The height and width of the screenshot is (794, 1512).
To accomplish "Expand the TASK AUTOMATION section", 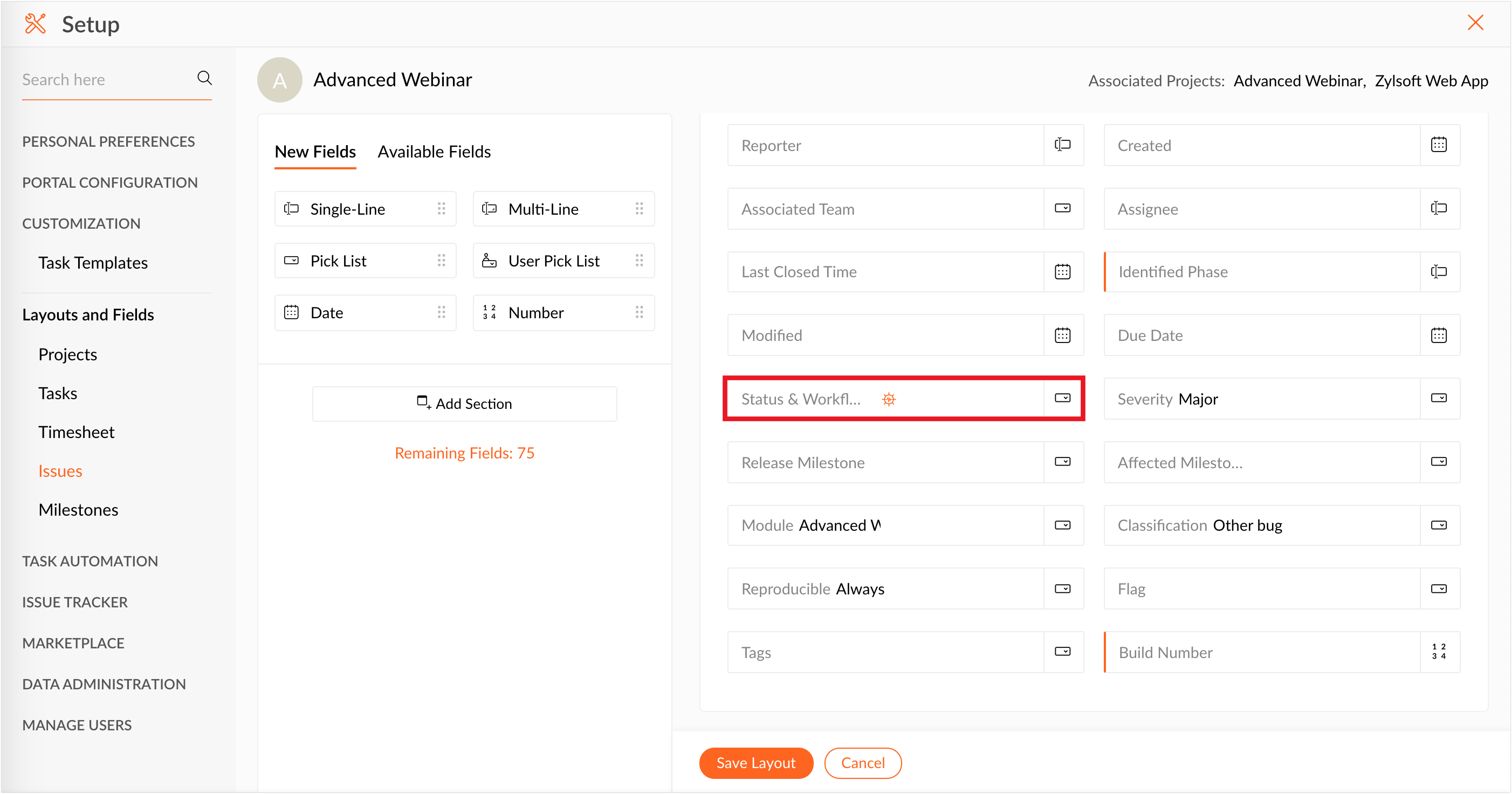I will coord(90,561).
